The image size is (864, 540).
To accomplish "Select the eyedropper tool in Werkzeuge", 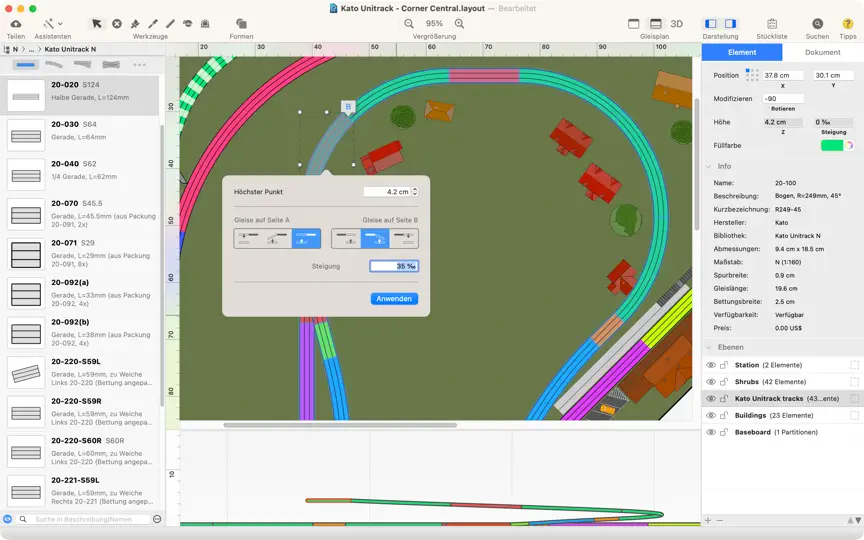I will point(153,24).
